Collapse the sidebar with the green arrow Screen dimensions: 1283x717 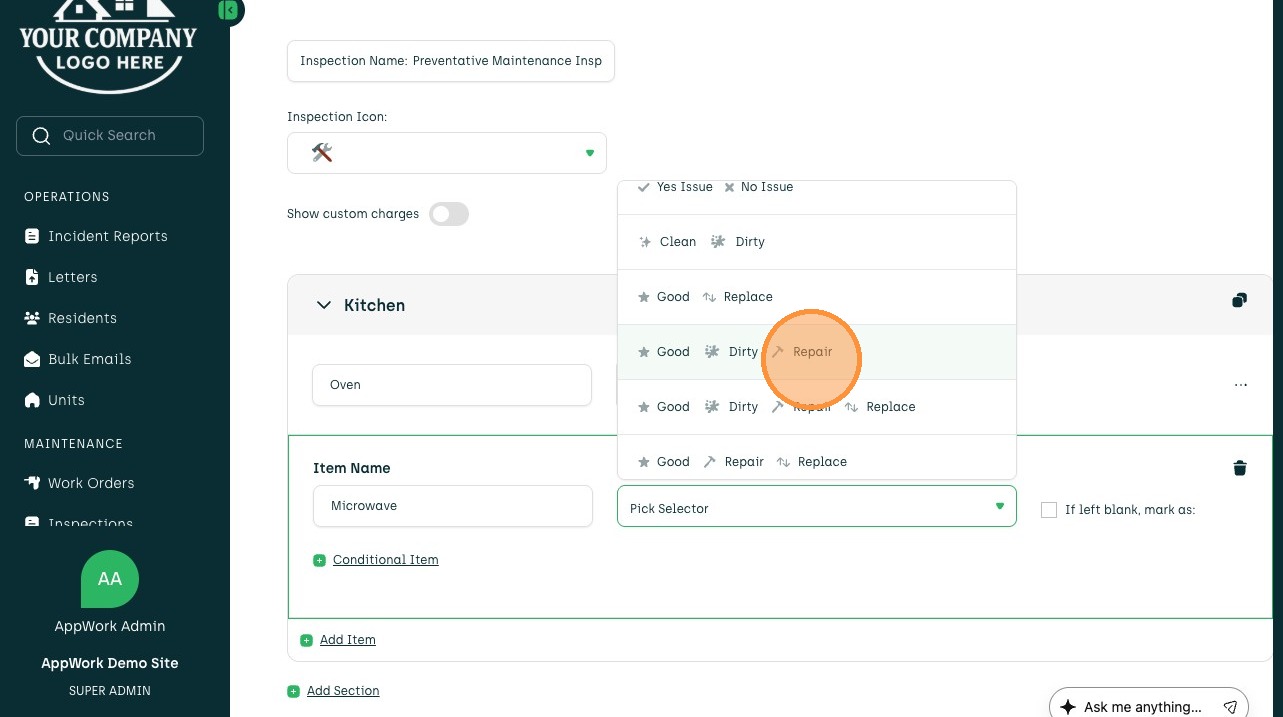(229, 10)
